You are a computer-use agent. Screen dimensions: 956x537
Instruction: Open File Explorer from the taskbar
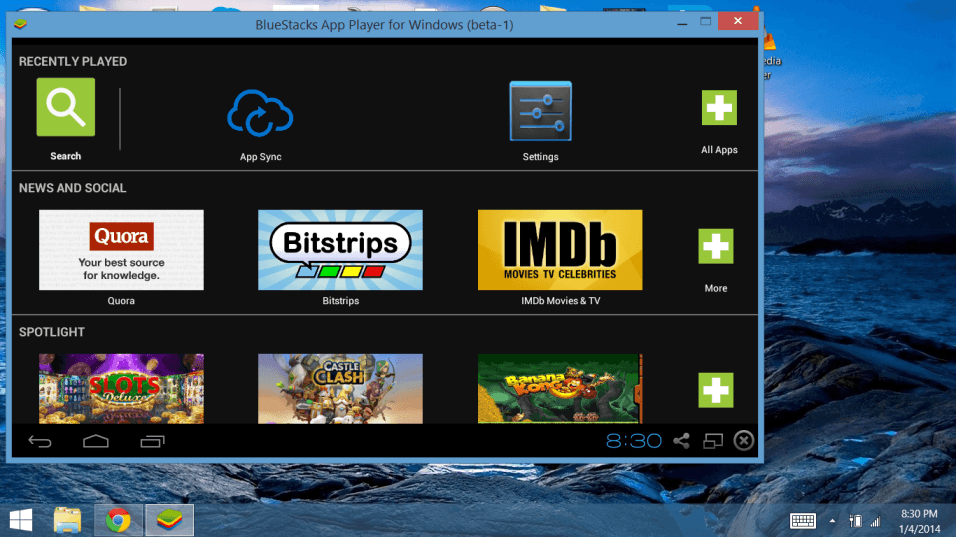pos(67,521)
